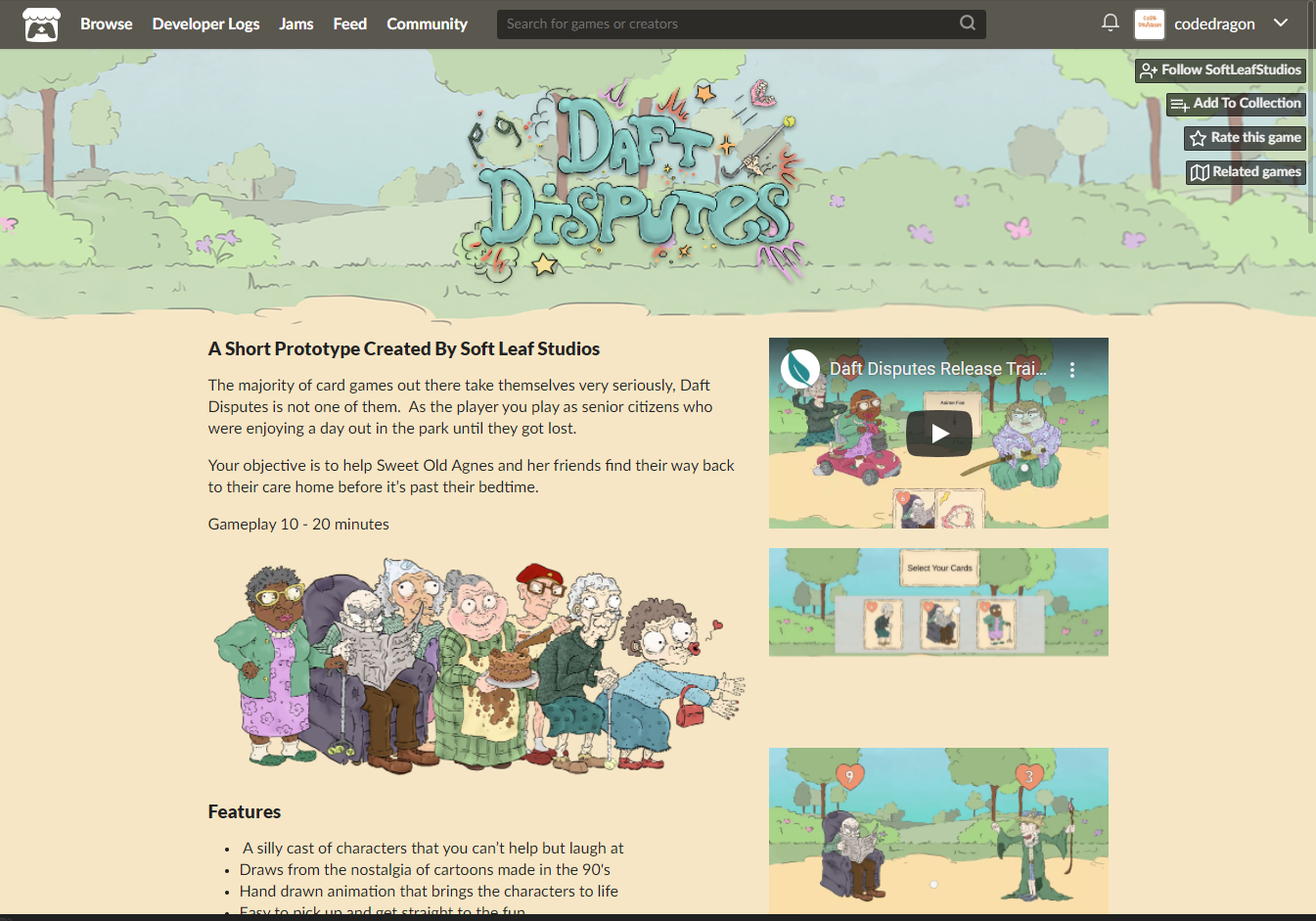Click the magnifier search icon
Image resolution: width=1316 pixels, height=921 pixels.
tap(968, 23)
